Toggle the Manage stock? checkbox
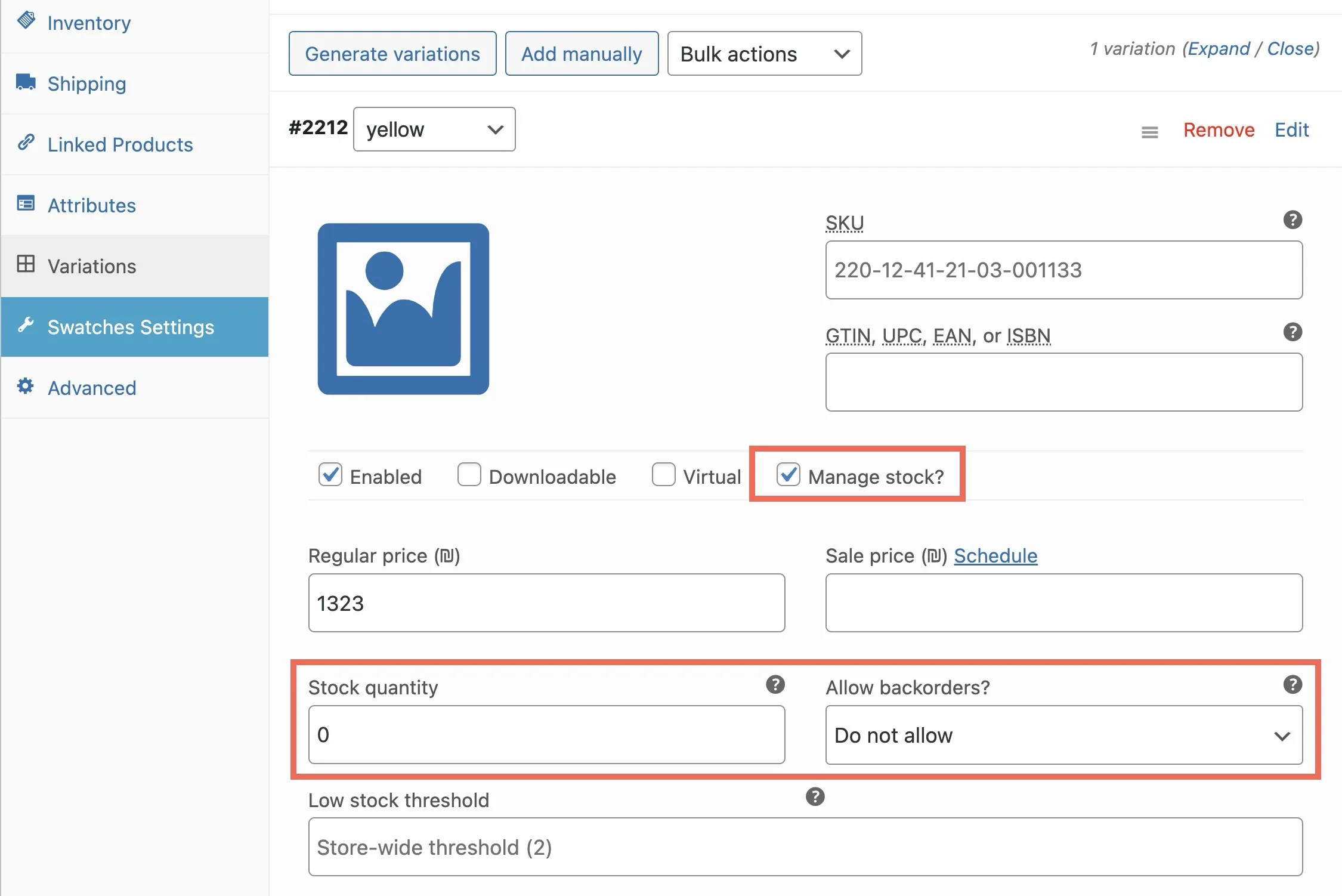This screenshot has width=1342, height=896. pyautogui.click(x=788, y=475)
